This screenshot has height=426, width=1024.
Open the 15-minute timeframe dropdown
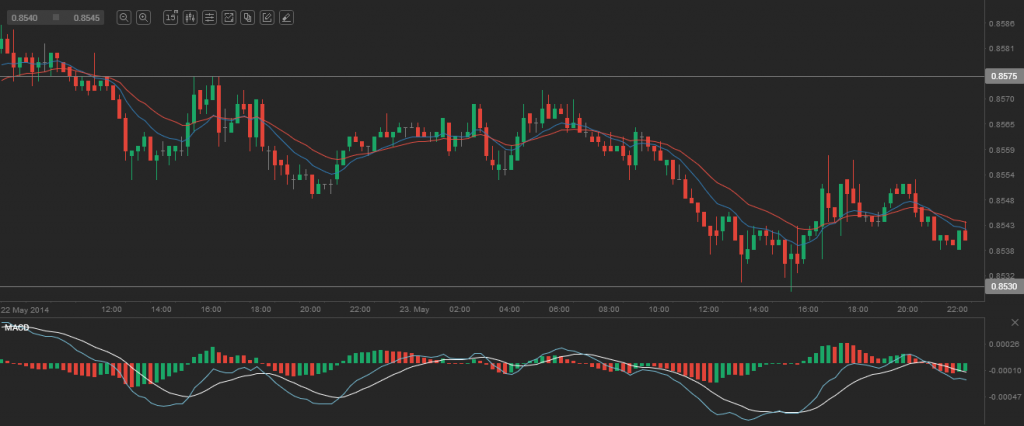(x=170, y=17)
